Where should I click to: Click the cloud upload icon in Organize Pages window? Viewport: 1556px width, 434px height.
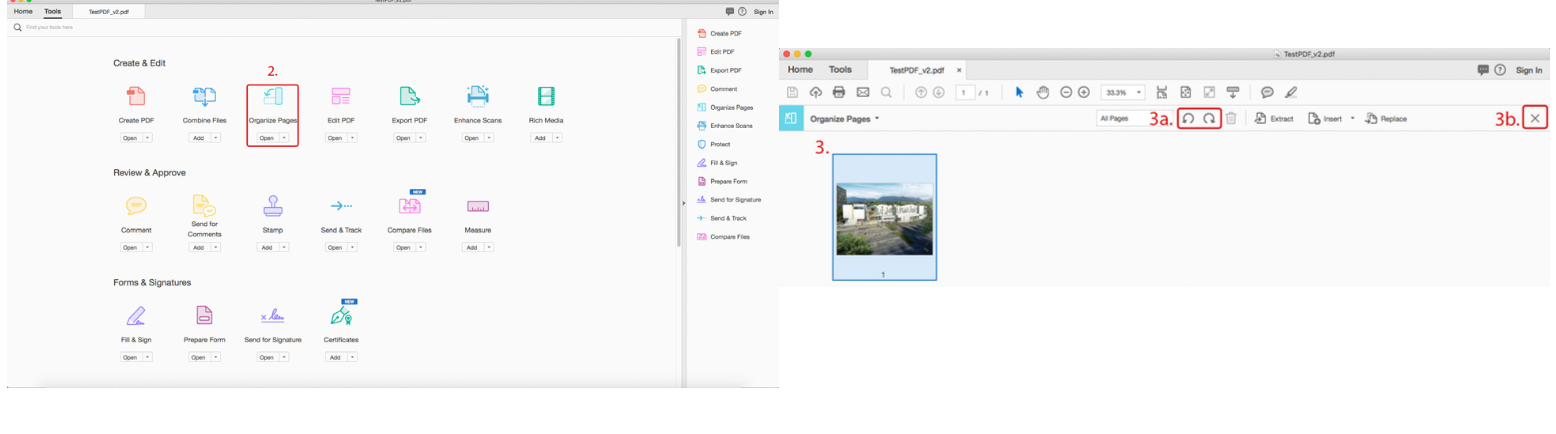point(816,92)
